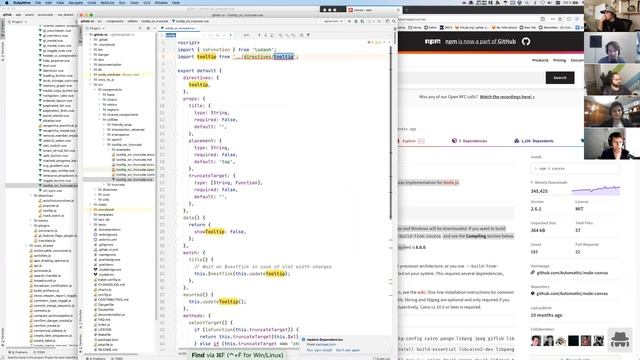Image resolution: width=640 pixels, height=360 pixels.
Task: Click the Run 'yarn install' link in notification
Action: (x=319, y=350)
